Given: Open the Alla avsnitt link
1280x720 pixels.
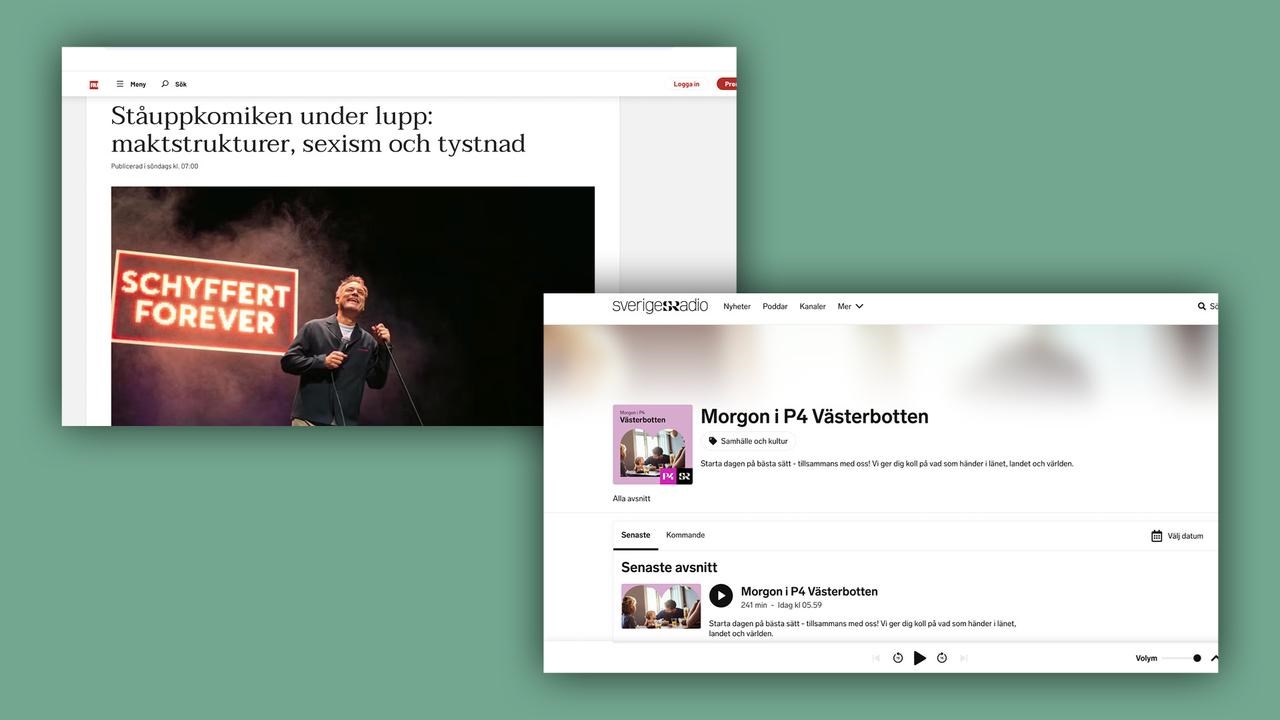Looking at the screenshot, I should (x=631, y=498).
